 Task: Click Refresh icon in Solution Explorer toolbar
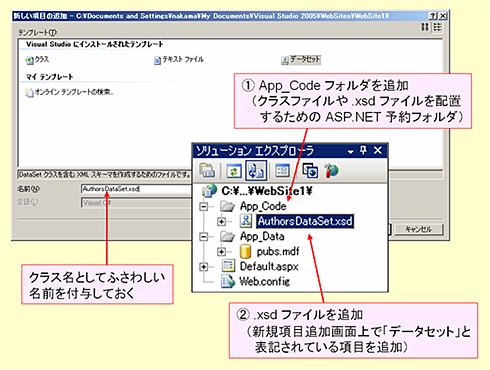234,171
